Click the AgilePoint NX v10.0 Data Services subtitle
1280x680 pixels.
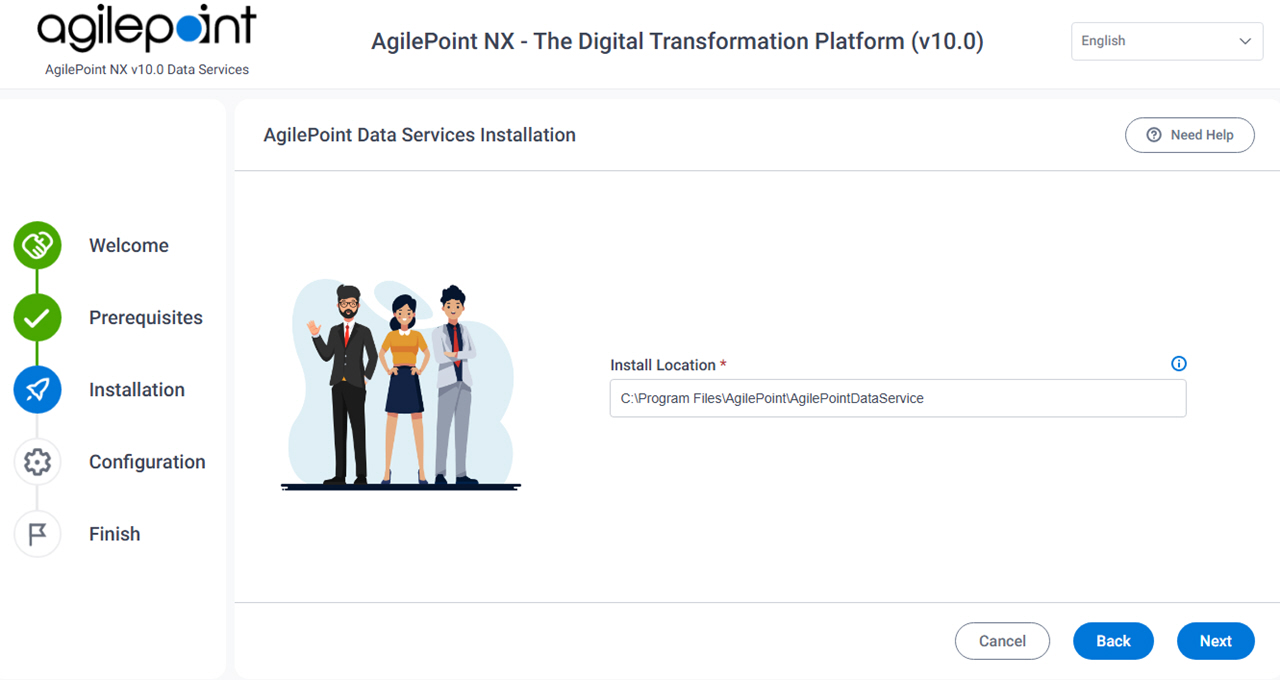click(x=147, y=70)
